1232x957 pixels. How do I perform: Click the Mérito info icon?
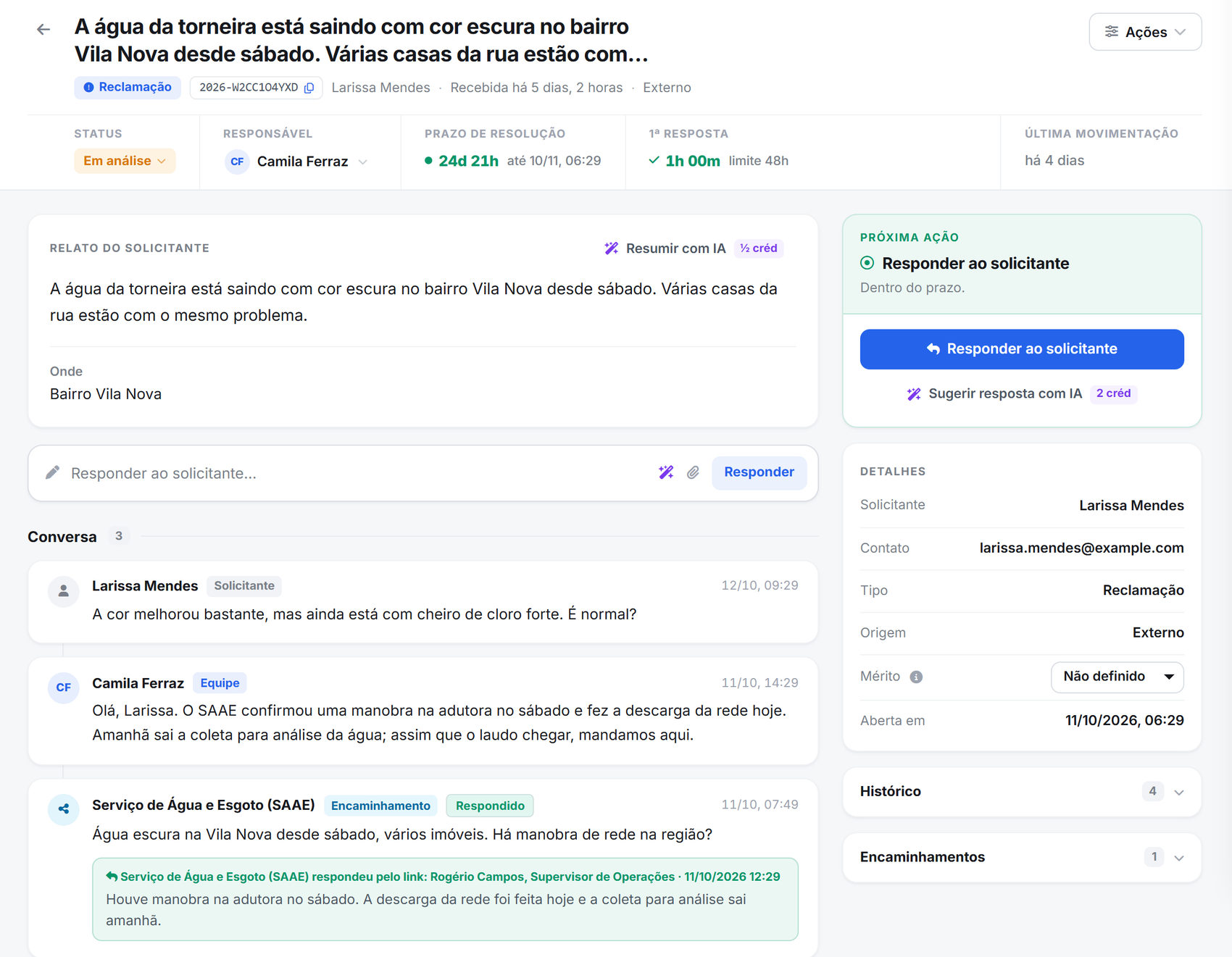(x=916, y=677)
